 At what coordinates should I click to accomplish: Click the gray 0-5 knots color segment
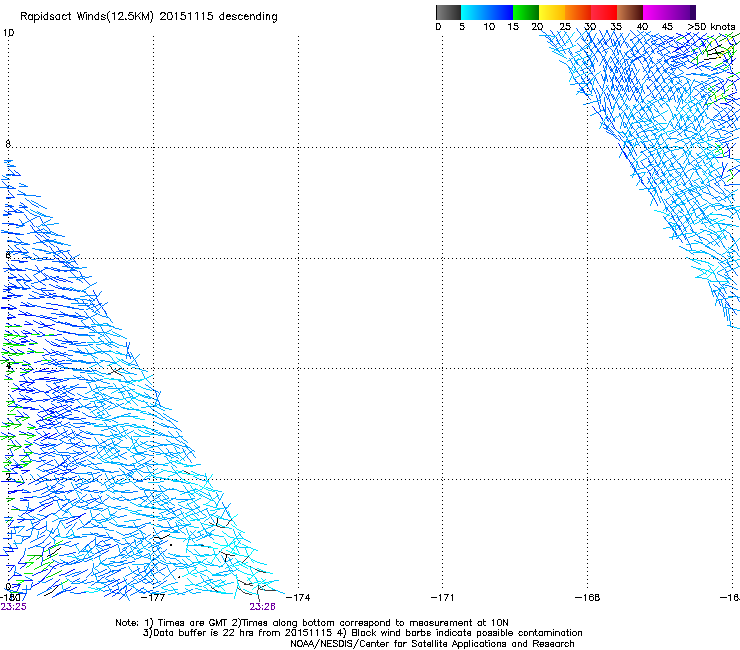pyautogui.click(x=448, y=12)
